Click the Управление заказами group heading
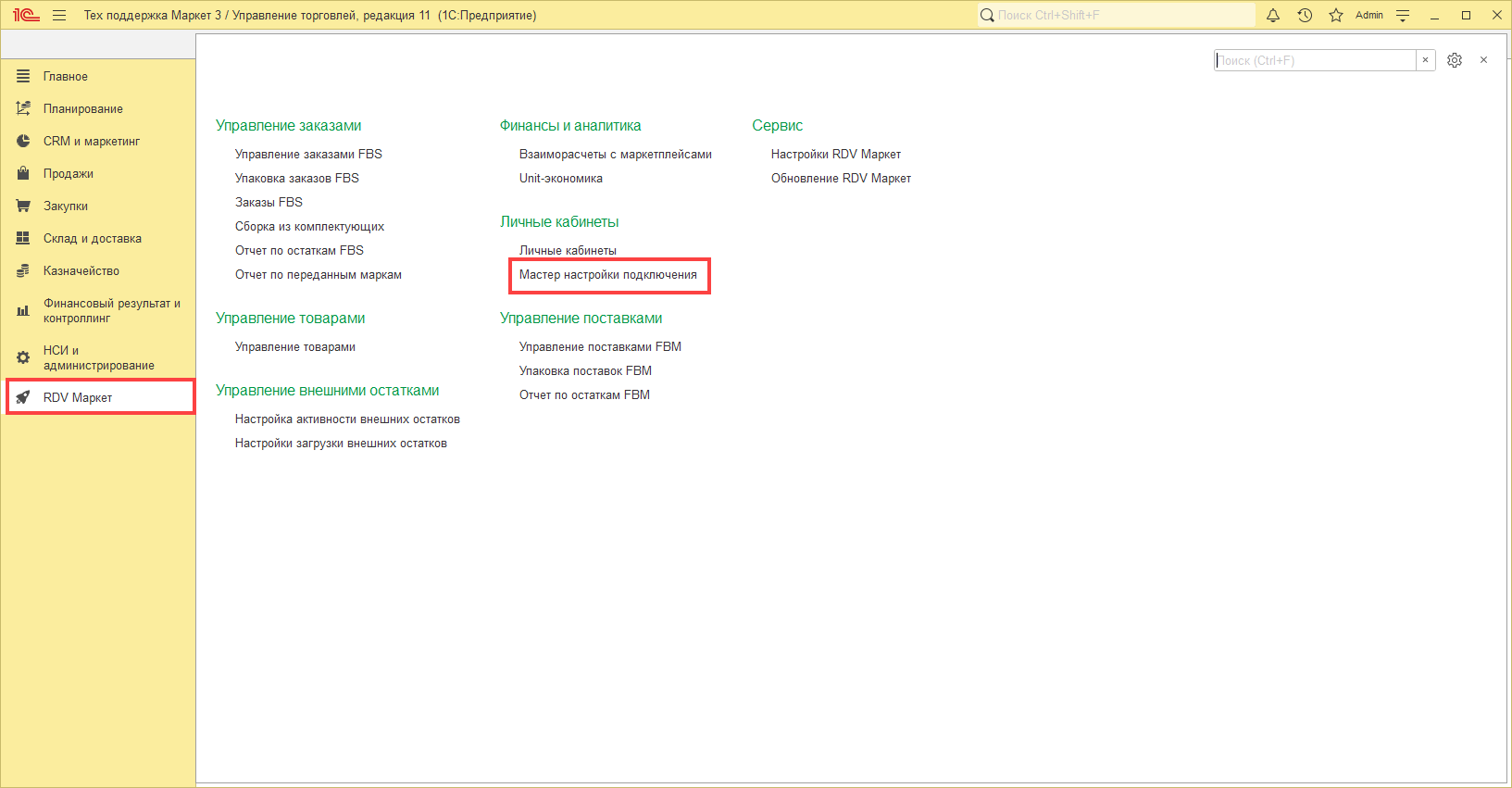1512x788 pixels. [289, 125]
